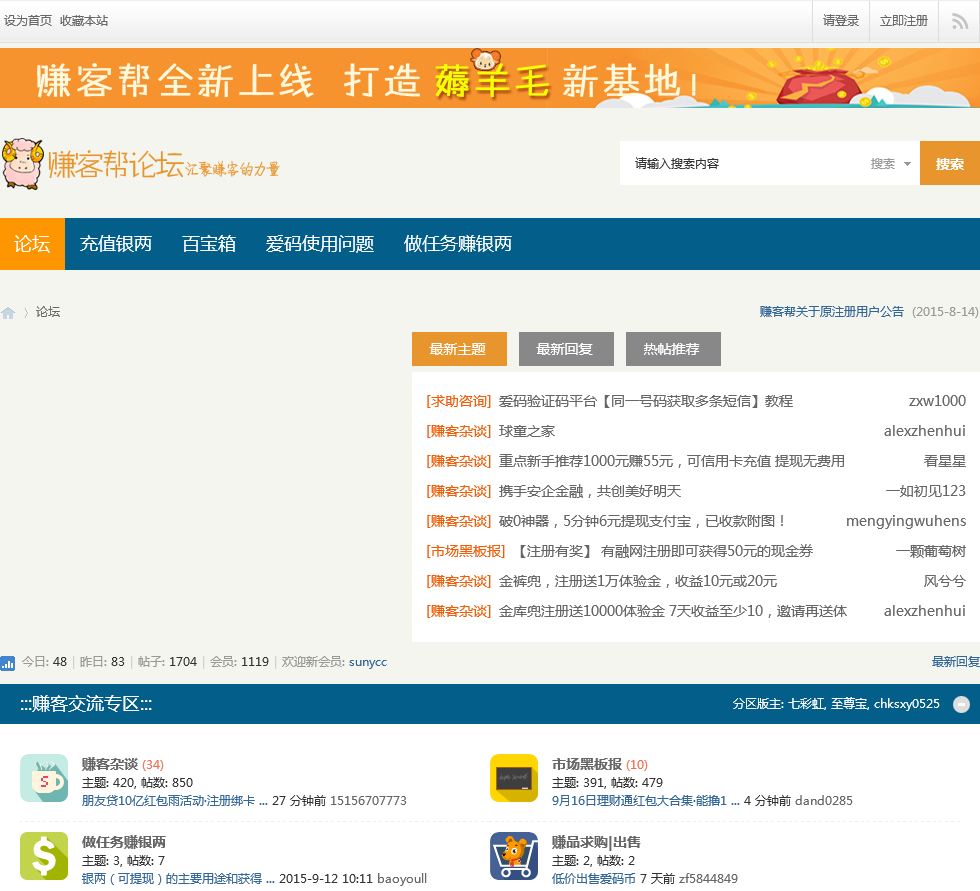View moderator 七彩虹 profile
Viewport: 980px width, 891px height.
(x=806, y=704)
